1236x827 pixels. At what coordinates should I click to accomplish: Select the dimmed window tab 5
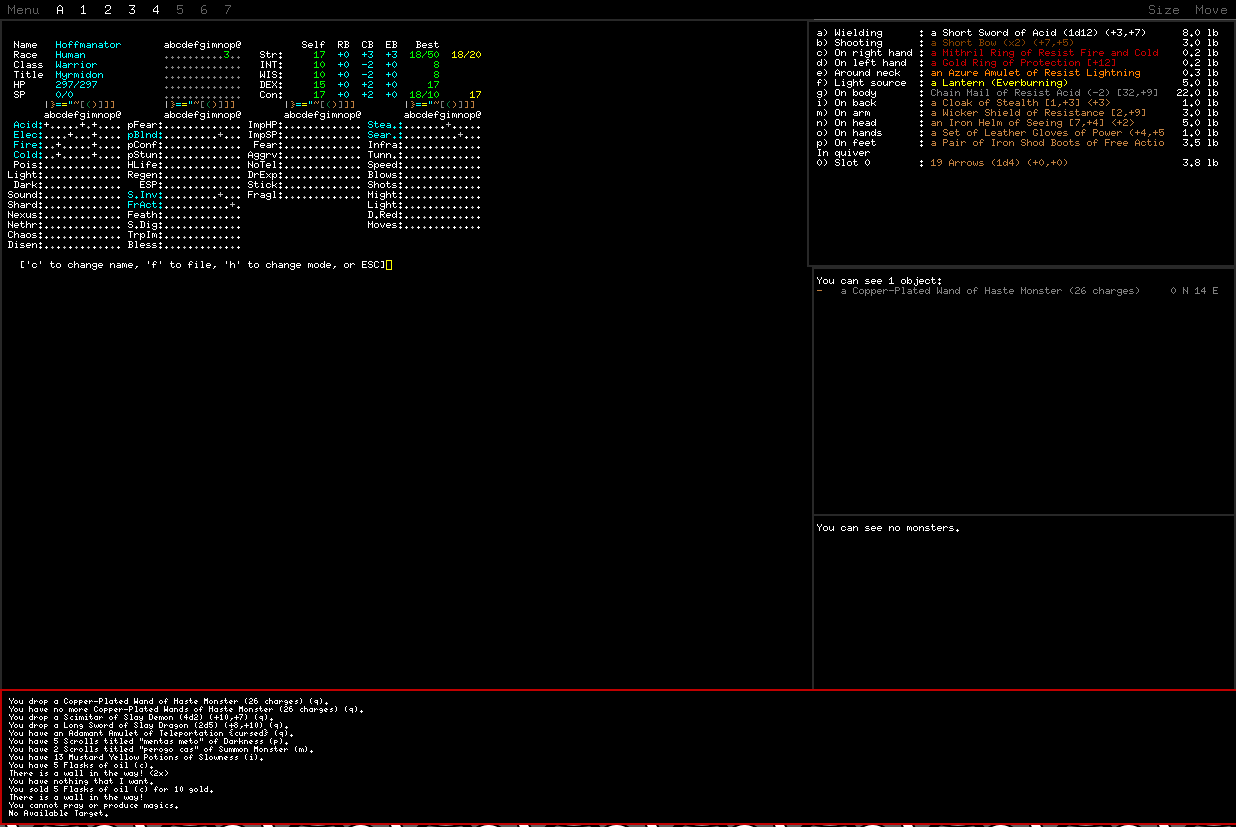tap(180, 10)
